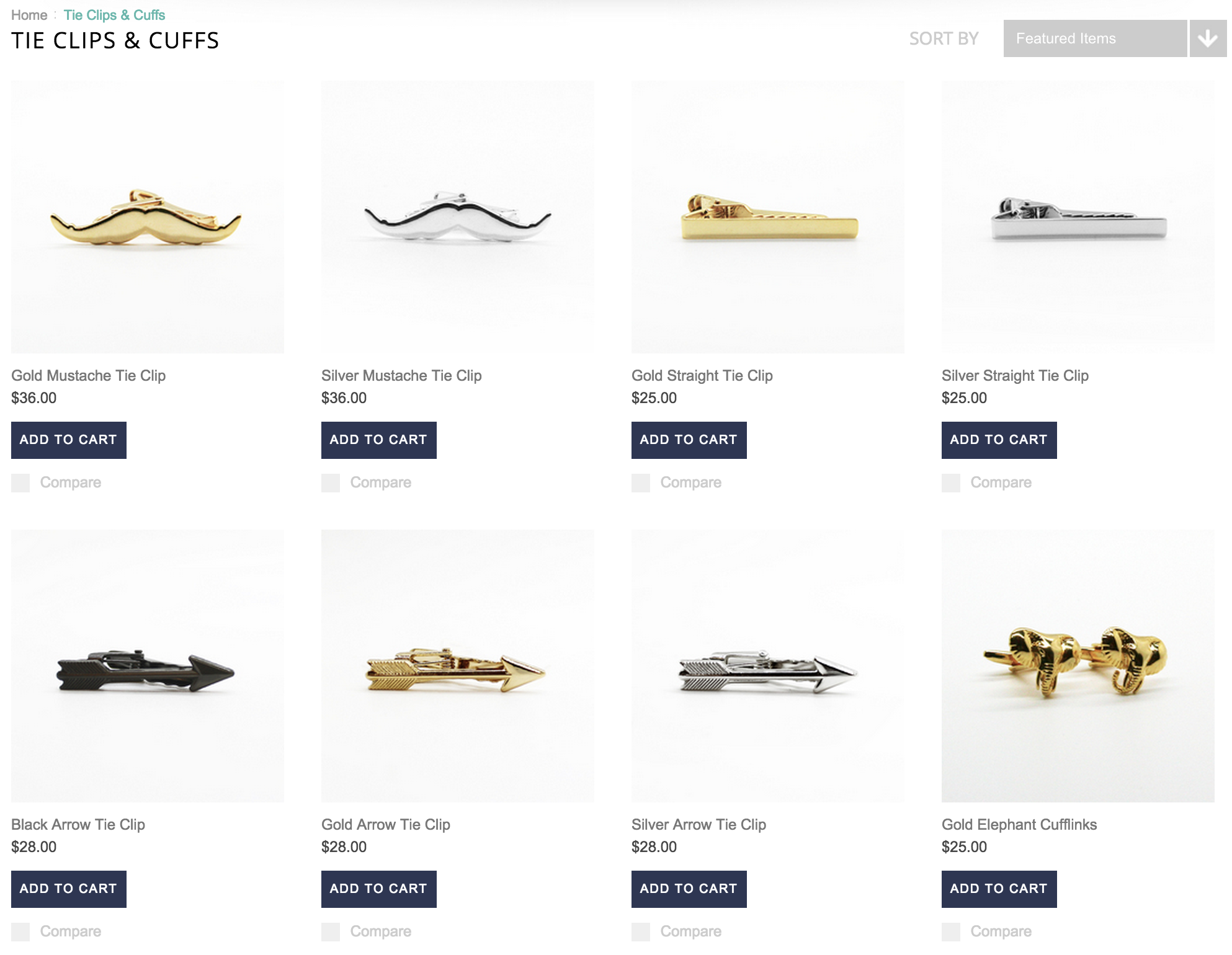1232x955 pixels.
Task: View the Black Arrow Tie Clip image
Action: click(148, 666)
